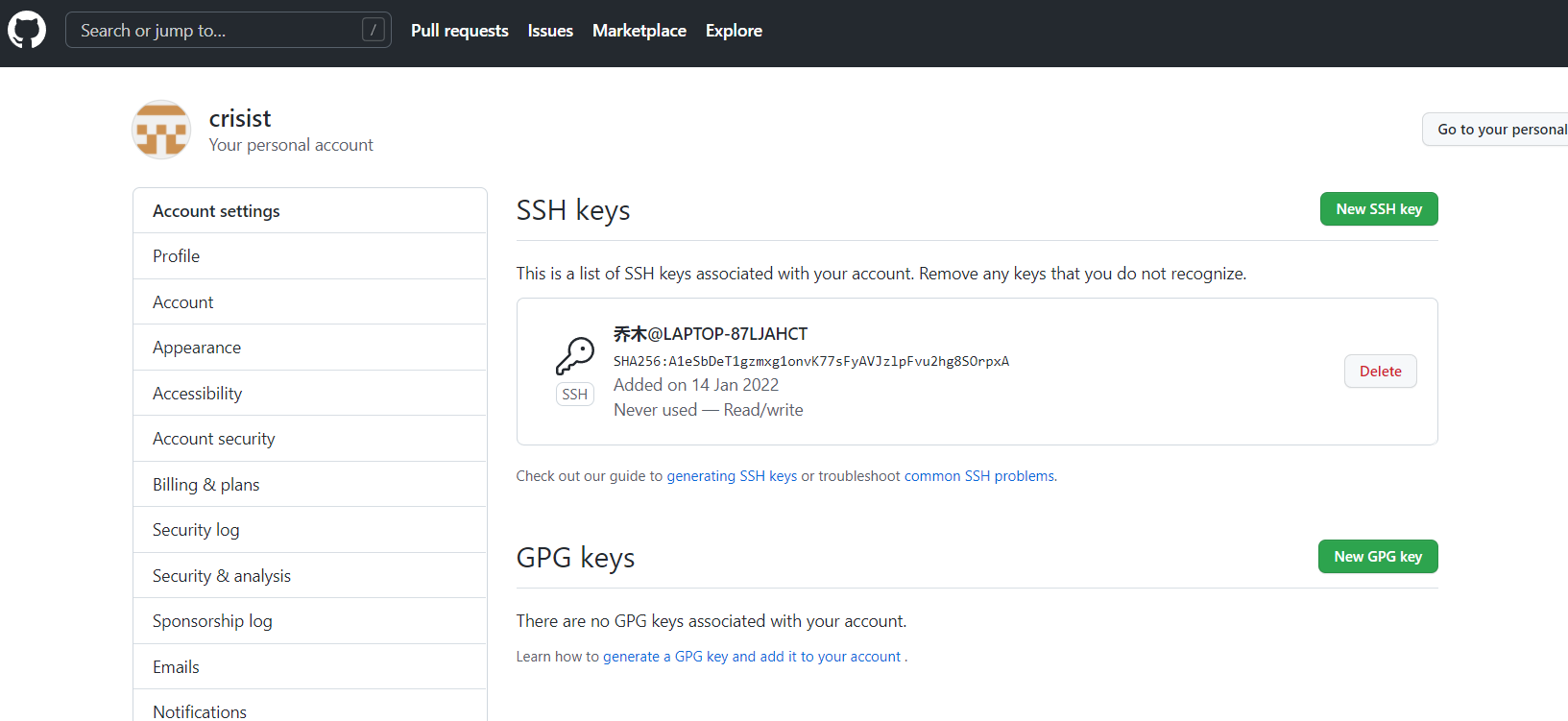The width and height of the screenshot is (1568, 721).
Task: Delete the LAPTOP-87LJAHCT SSH key
Action: [1380, 372]
